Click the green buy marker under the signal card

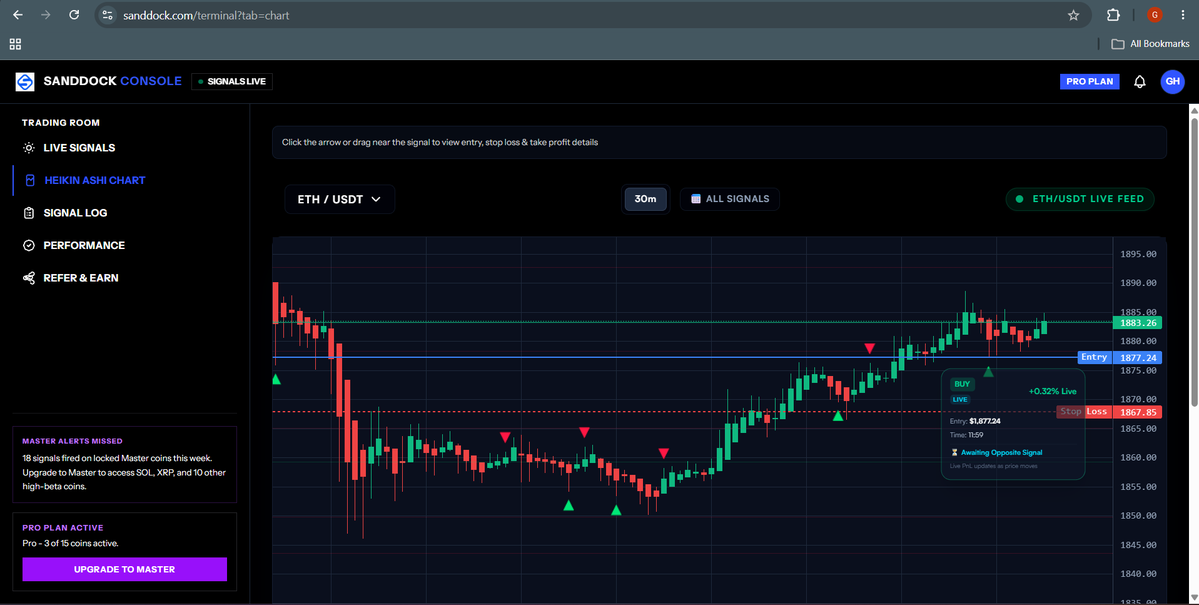click(x=988, y=372)
